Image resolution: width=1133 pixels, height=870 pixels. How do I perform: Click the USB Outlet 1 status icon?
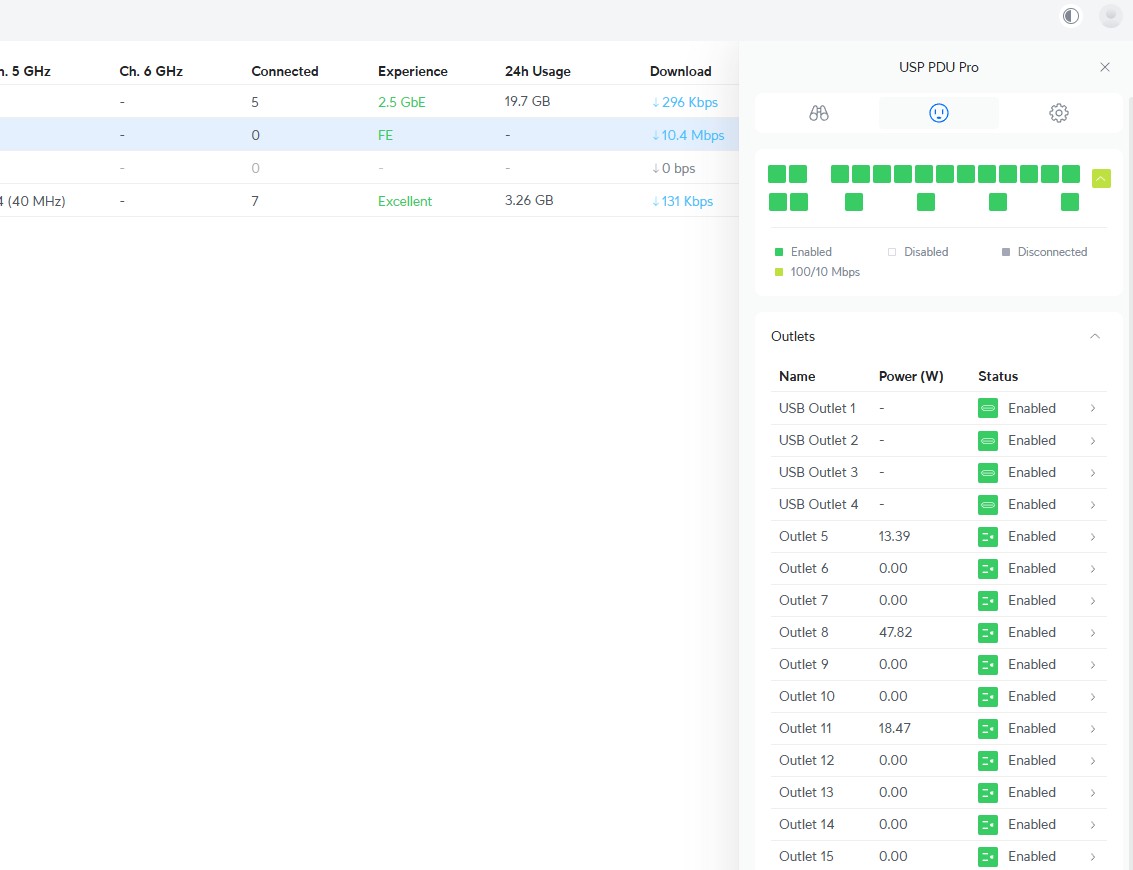coord(988,408)
